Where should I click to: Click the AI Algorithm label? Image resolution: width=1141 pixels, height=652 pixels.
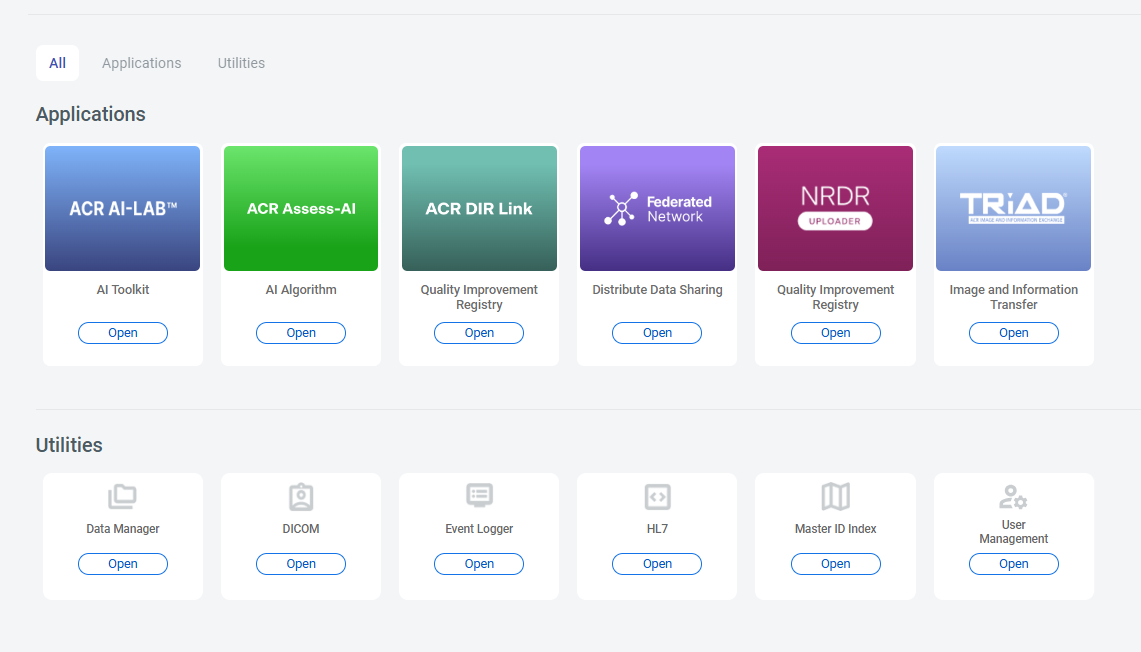click(x=301, y=290)
